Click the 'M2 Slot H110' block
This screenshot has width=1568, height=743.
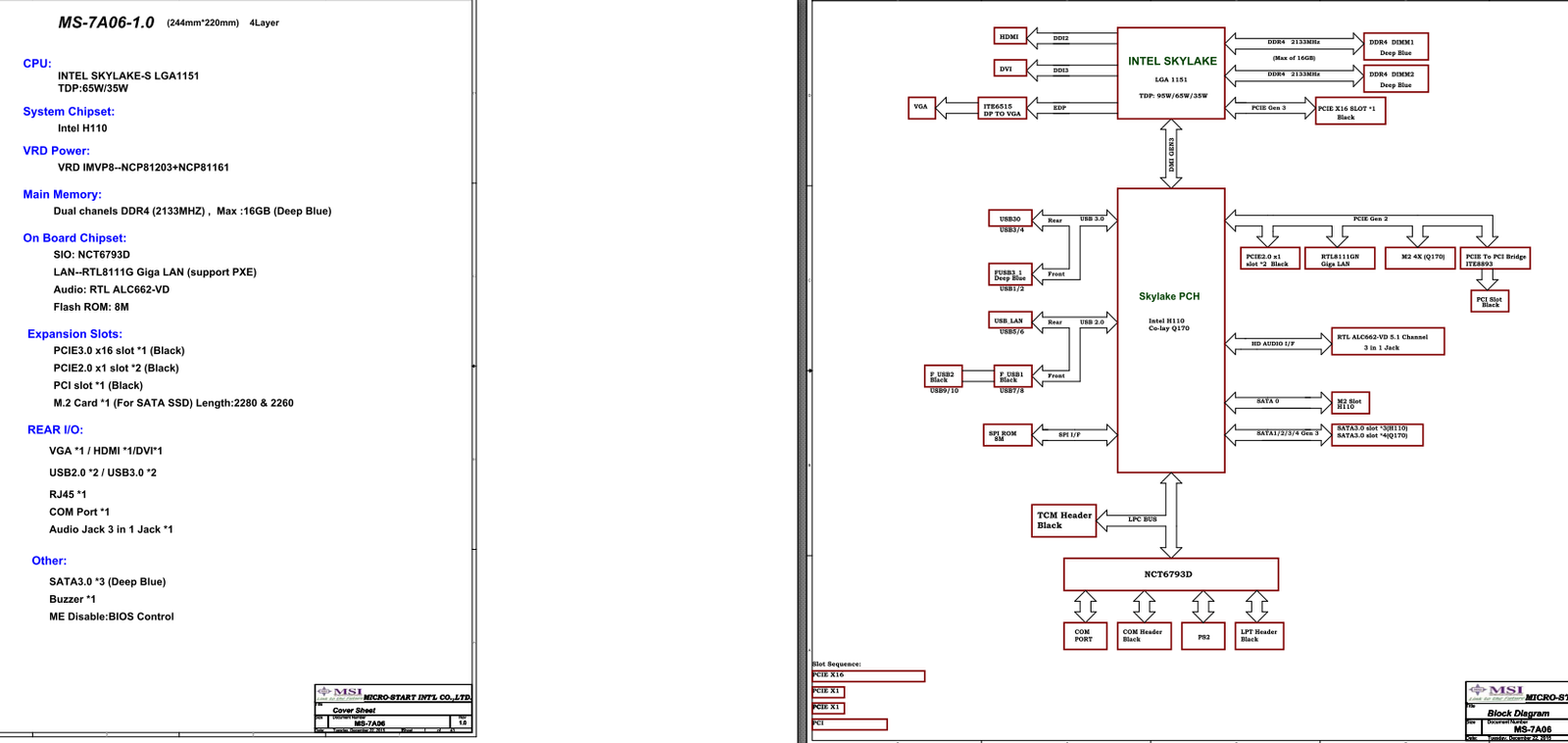pyautogui.click(x=1350, y=403)
